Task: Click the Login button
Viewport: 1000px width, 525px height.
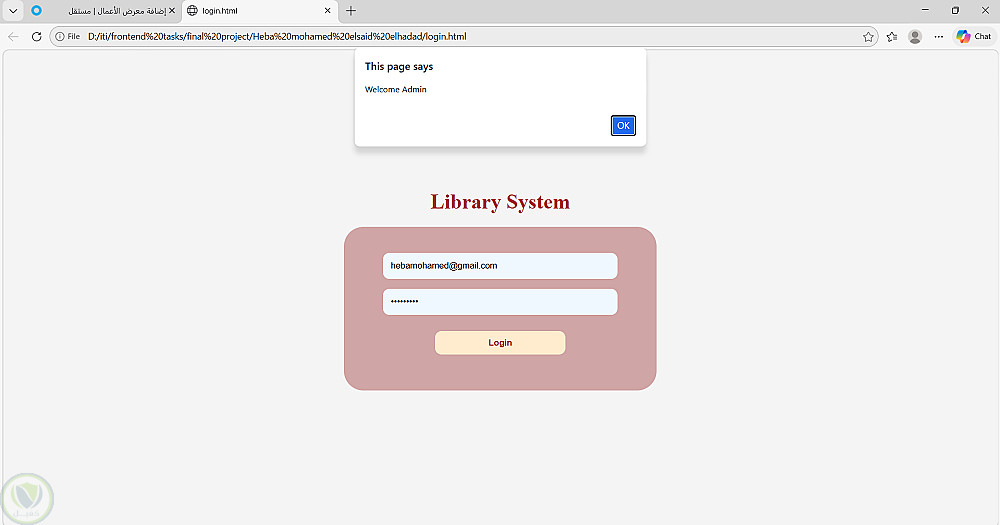Action: pos(500,343)
